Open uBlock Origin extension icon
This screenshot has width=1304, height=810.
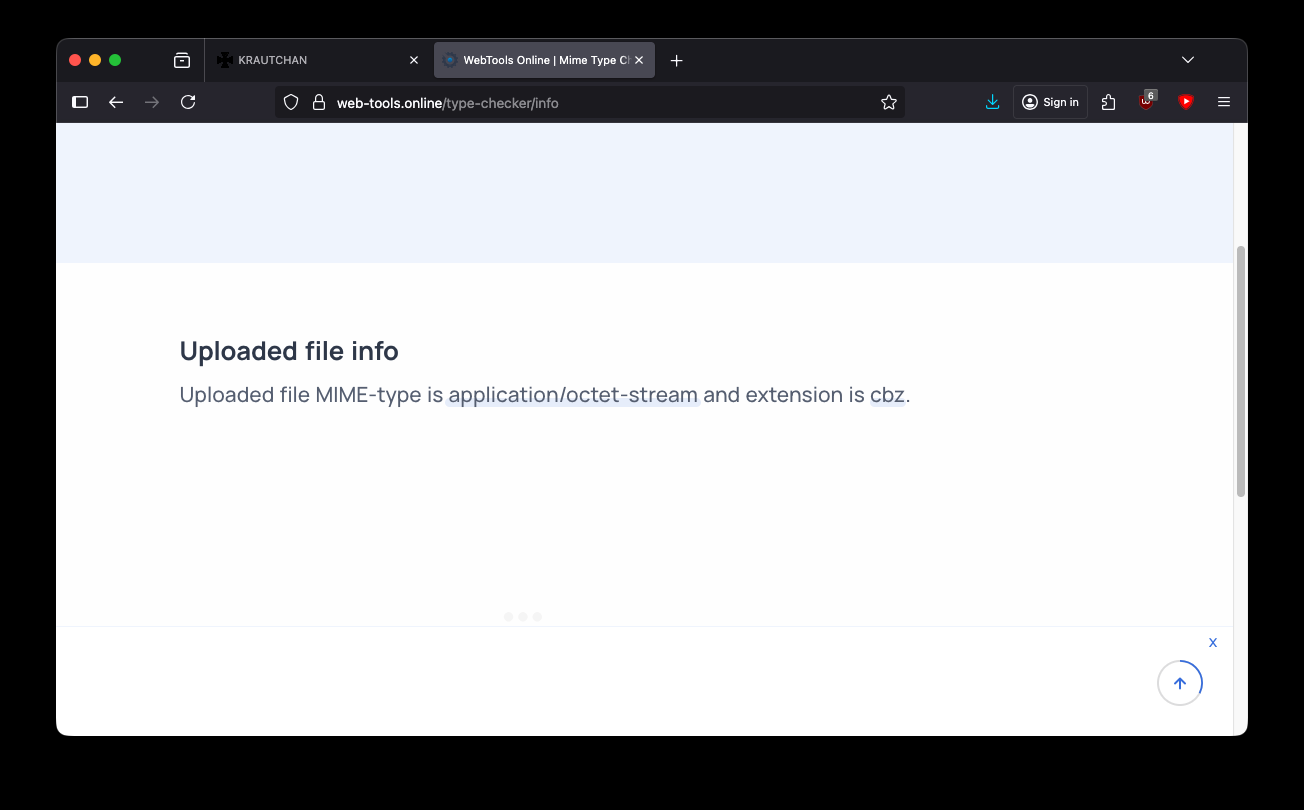click(x=1147, y=102)
